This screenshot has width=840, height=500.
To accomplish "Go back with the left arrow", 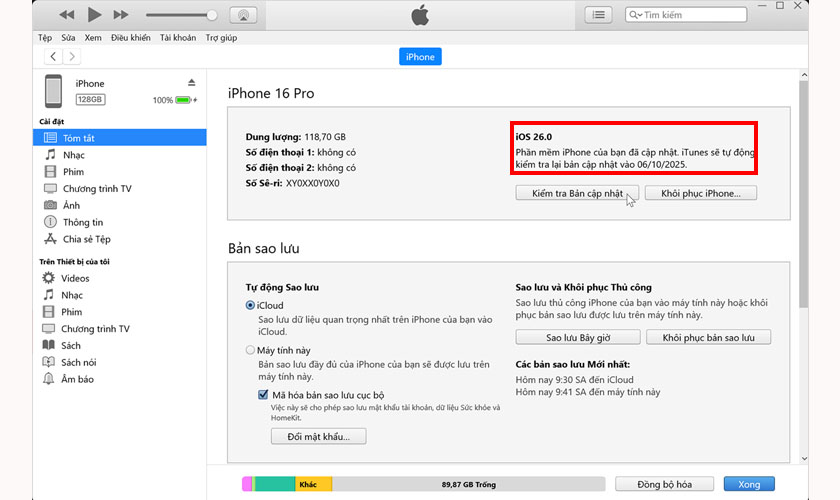I will 53,56.
